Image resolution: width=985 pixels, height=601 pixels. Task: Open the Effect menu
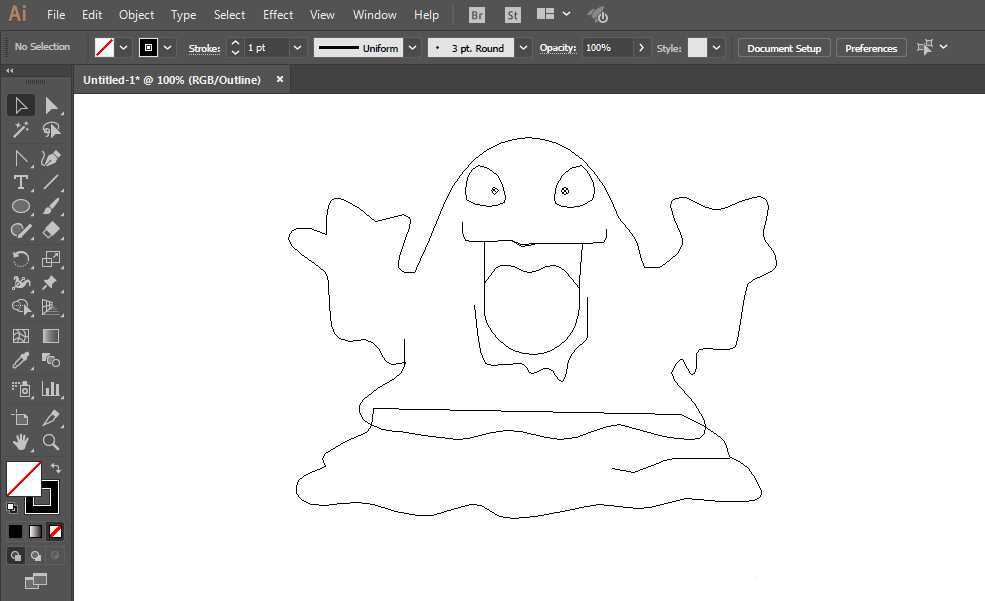278,14
